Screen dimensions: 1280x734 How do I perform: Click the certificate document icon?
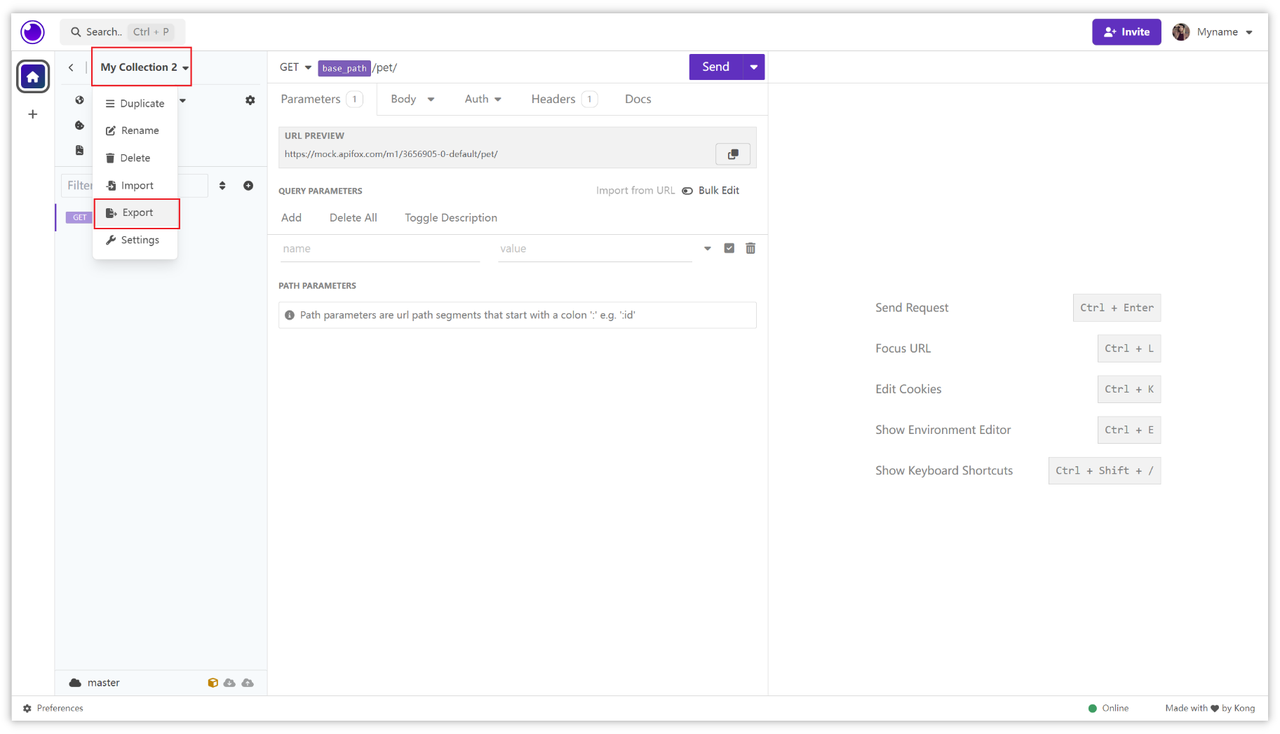click(x=80, y=150)
